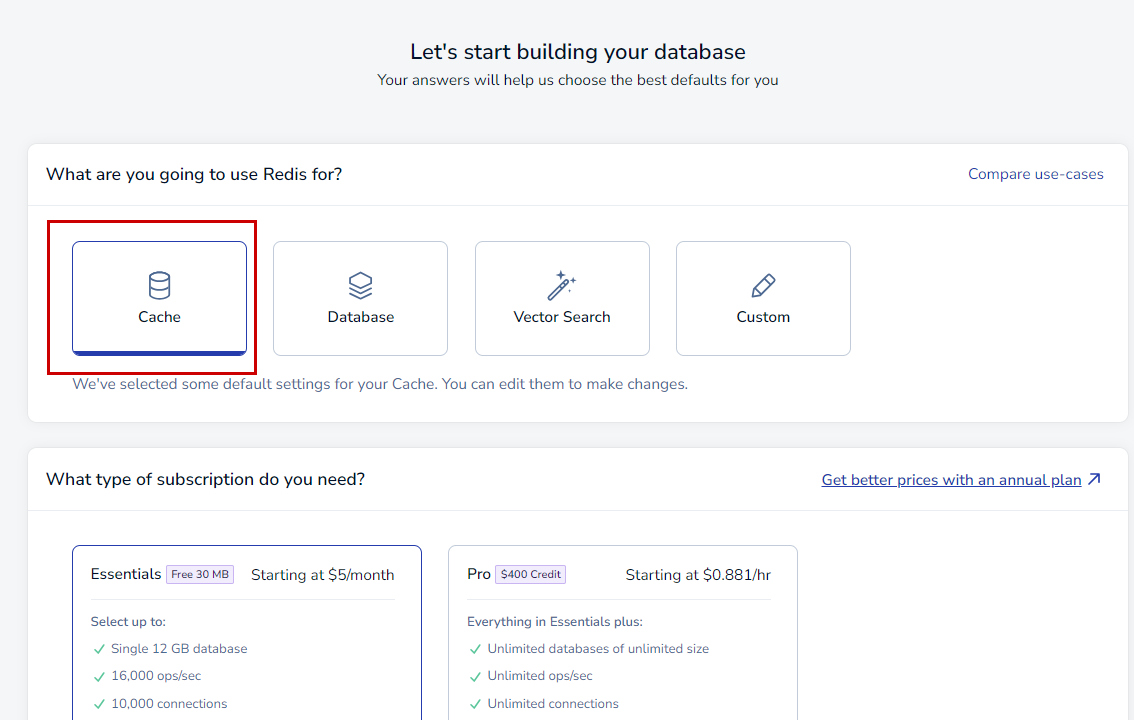Click the default settings for your Cache note

pos(380,384)
